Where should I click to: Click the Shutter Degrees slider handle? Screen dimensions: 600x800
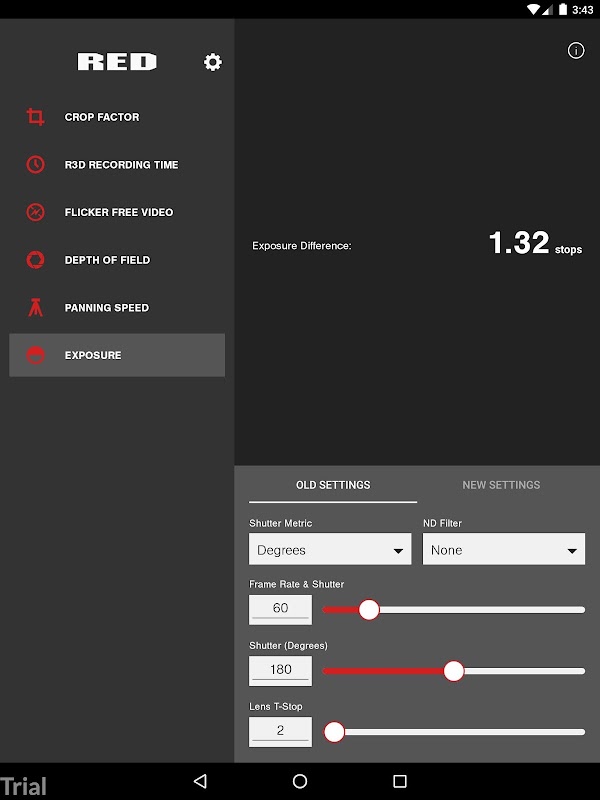pyautogui.click(x=454, y=671)
